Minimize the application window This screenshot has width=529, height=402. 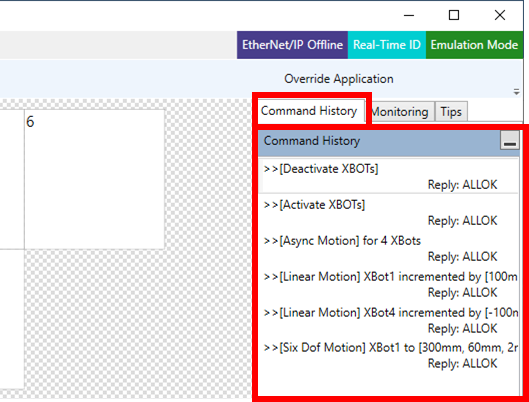409,15
